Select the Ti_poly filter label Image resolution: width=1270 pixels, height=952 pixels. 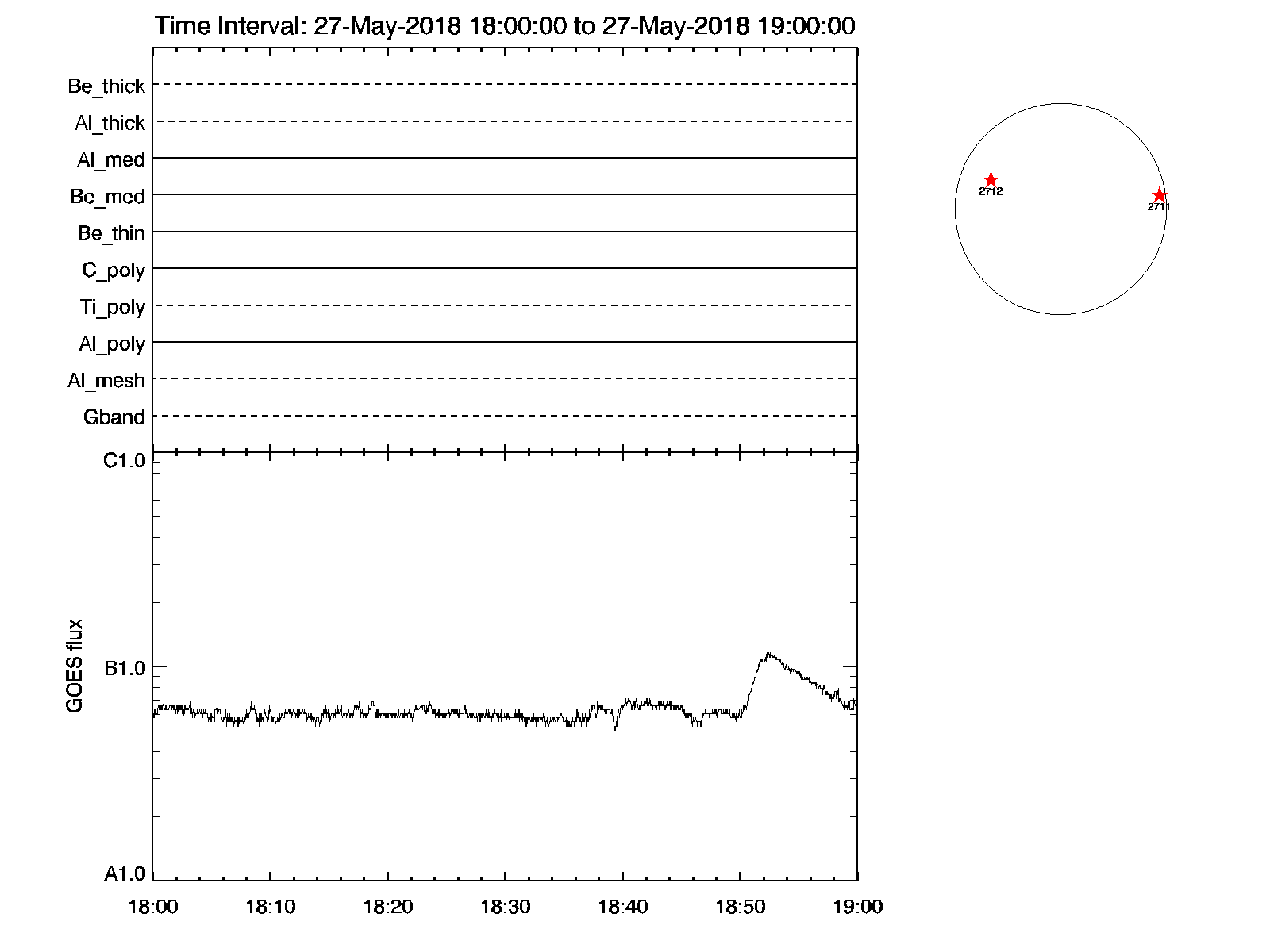point(112,307)
